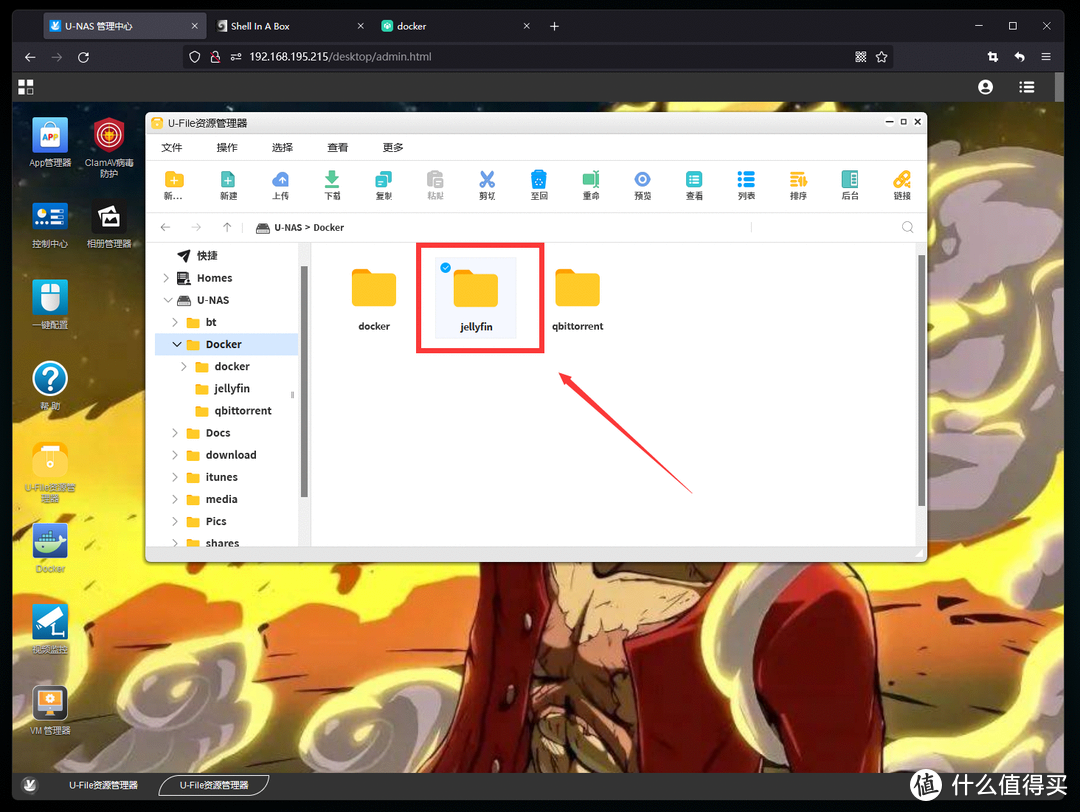1080x812 pixels.
Task: Click the preview (预览) eye icon
Action: coord(643,180)
